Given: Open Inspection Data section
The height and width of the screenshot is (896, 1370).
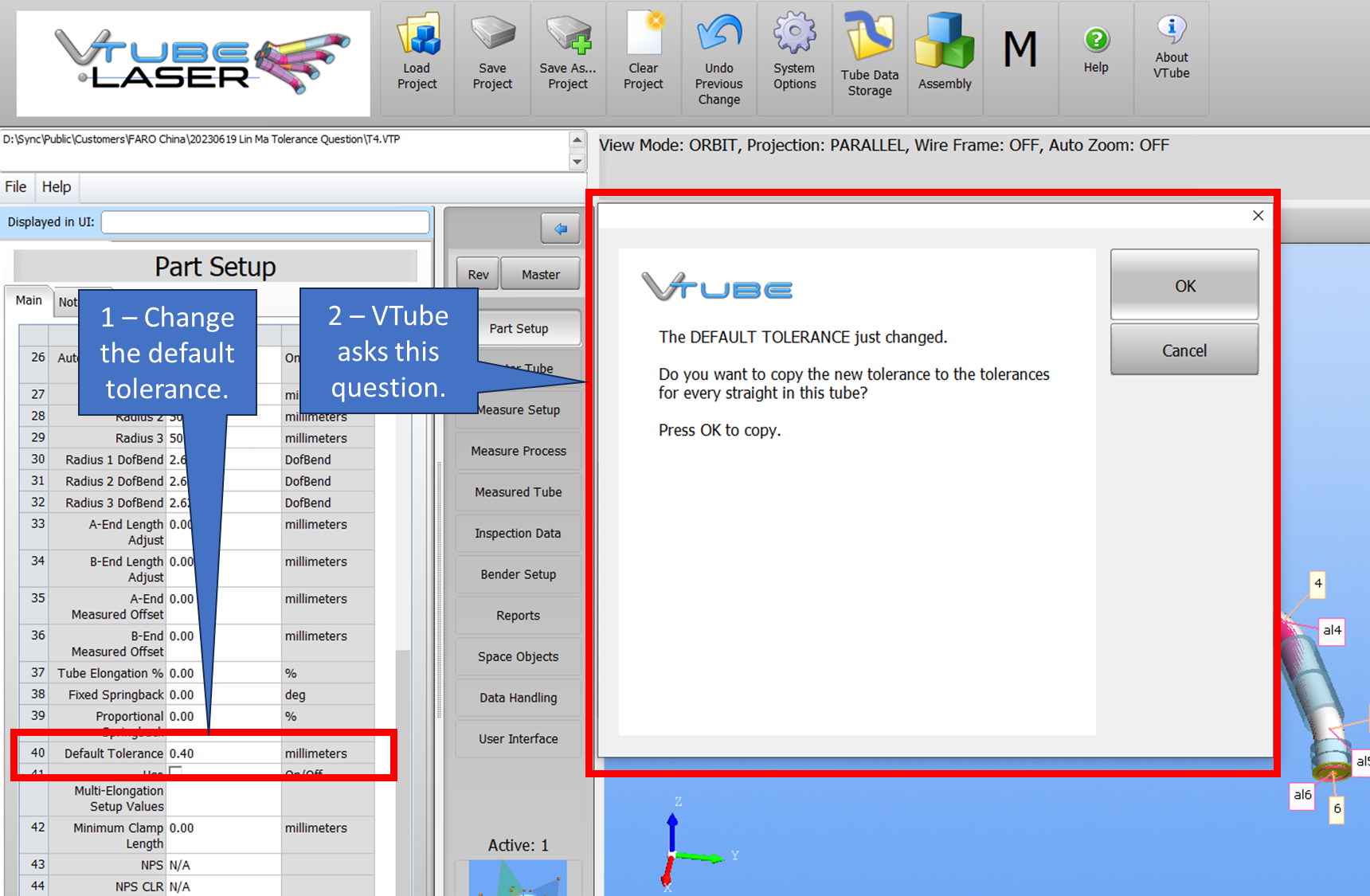Looking at the screenshot, I should (519, 533).
